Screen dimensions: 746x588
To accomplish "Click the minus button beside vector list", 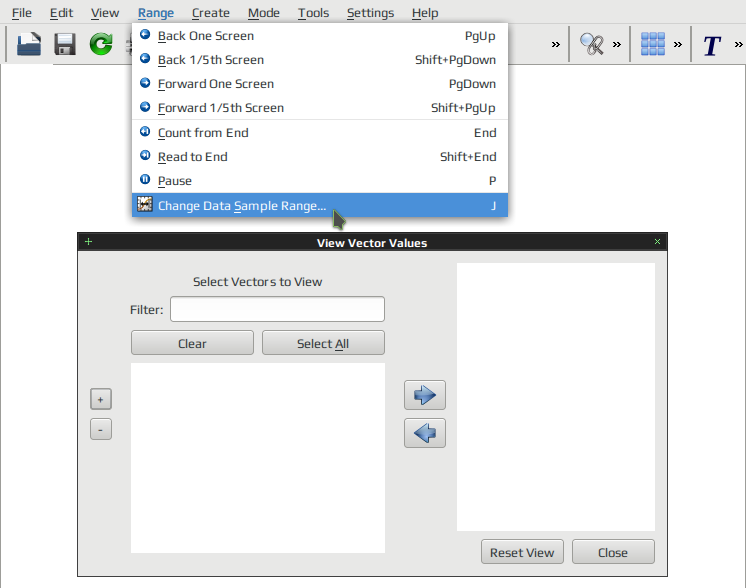I will [100, 429].
